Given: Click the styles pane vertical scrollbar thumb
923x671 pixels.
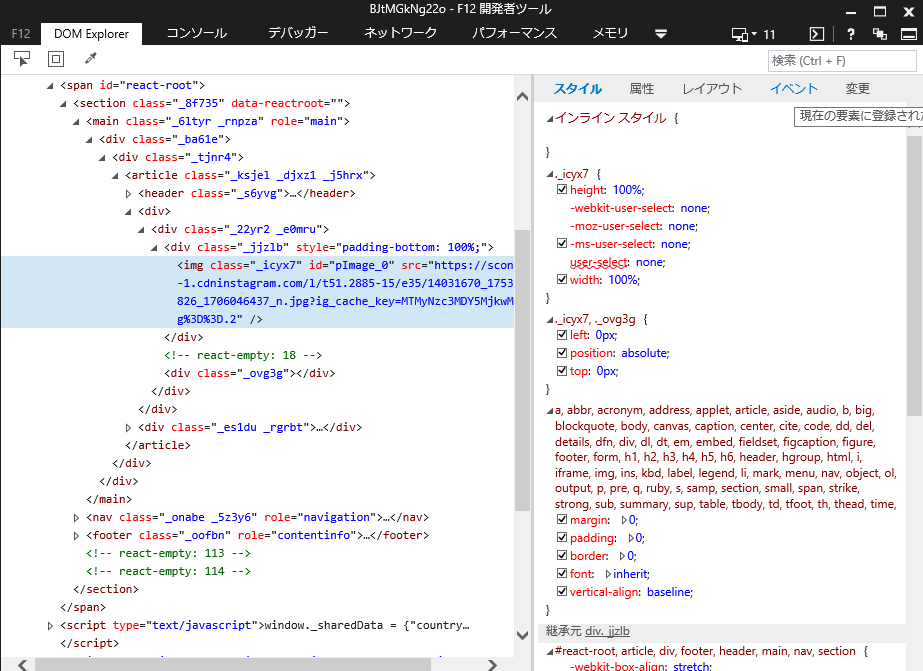Looking at the screenshot, I should pyautogui.click(x=914, y=275).
